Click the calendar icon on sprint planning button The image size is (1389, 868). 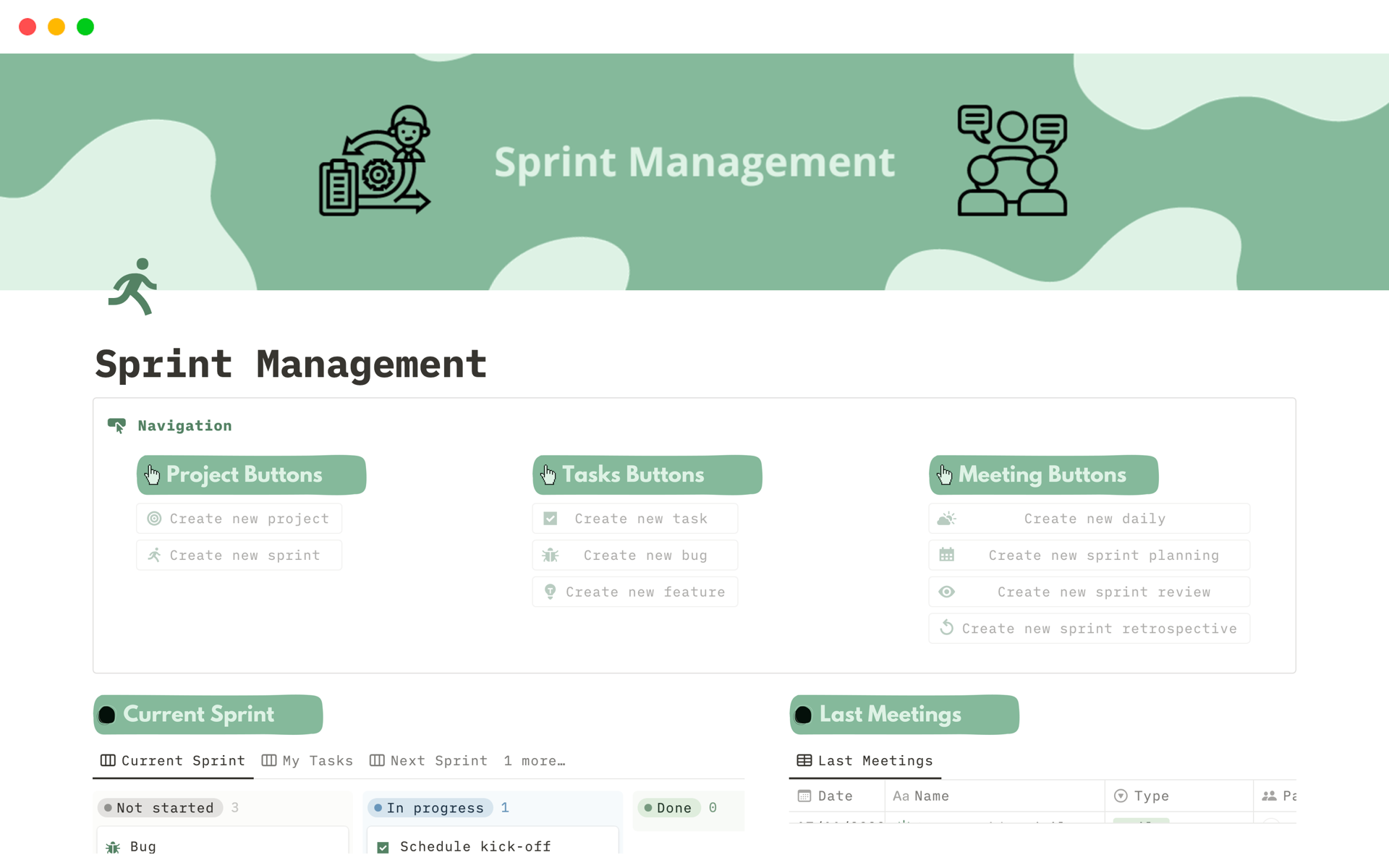[x=946, y=555]
